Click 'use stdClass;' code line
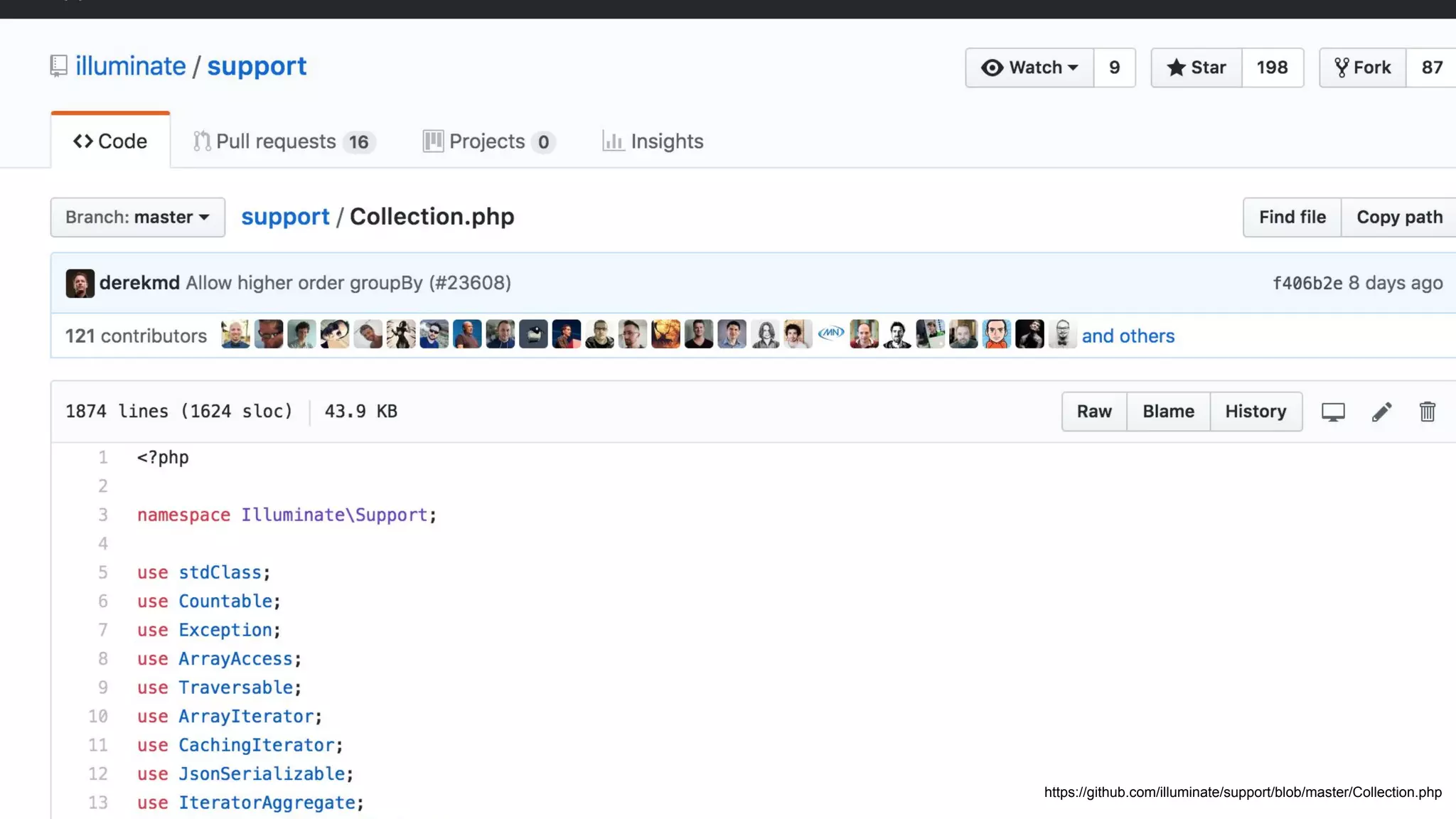Image resolution: width=1456 pixels, height=819 pixels. (x=203, y=572)
